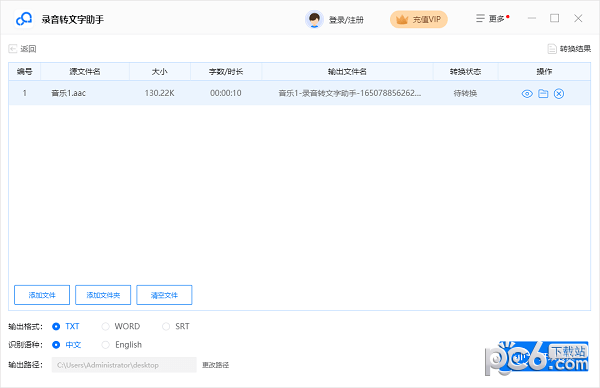This screenshot has height=388, width=600.
Task: Click the app logo icon
Action: [x=24, y=19]
